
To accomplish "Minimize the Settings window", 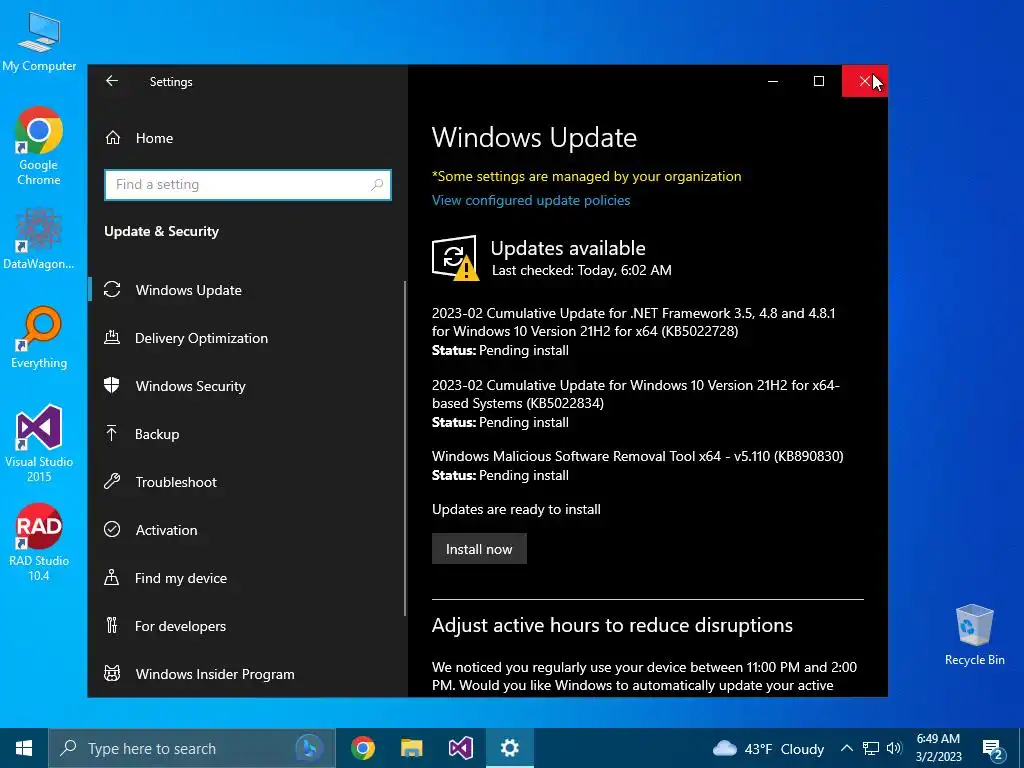I will pos(773,81).
